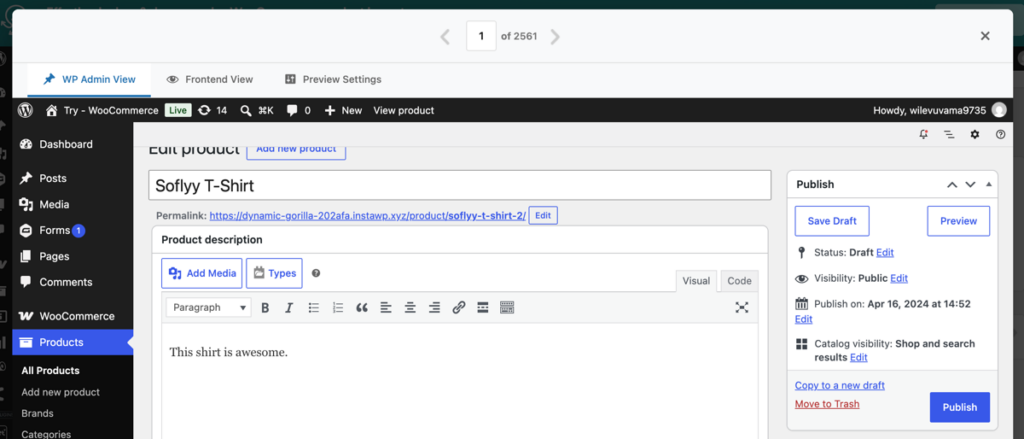
Task: Click the Types button
Action: coord(274,273)
